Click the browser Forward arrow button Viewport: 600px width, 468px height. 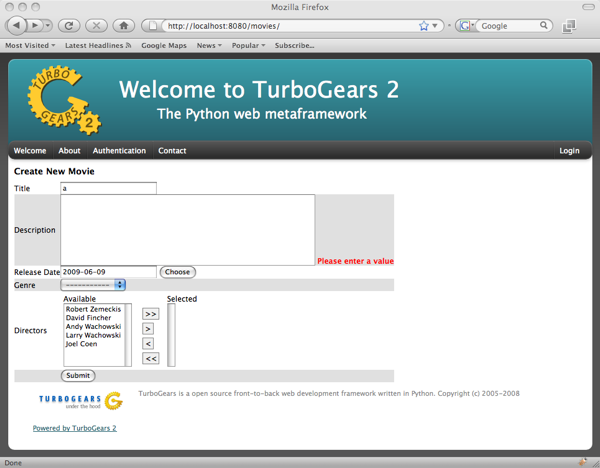[x=35, y=26]
